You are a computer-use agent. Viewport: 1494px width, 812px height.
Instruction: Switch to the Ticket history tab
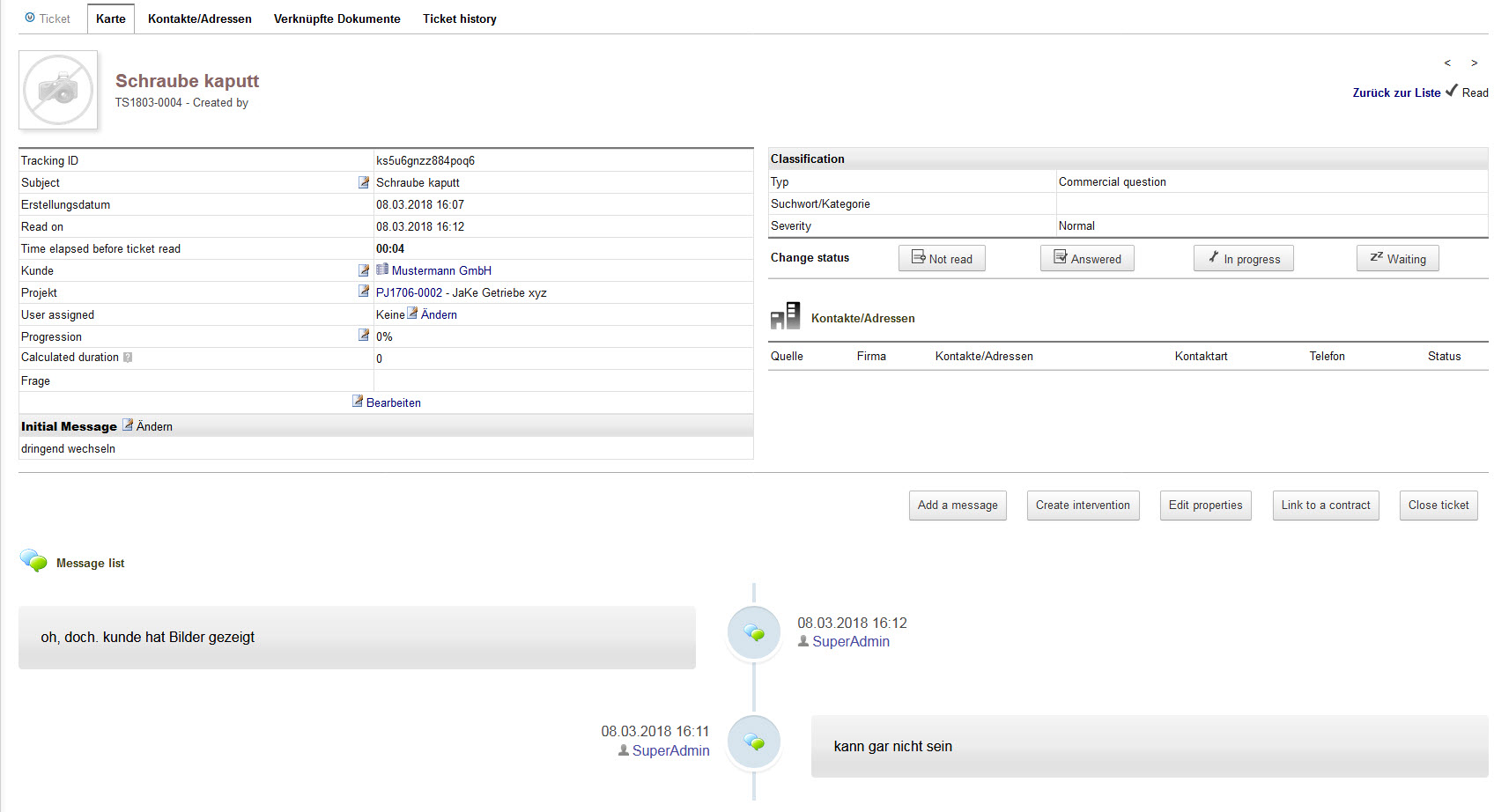point(459,18)
